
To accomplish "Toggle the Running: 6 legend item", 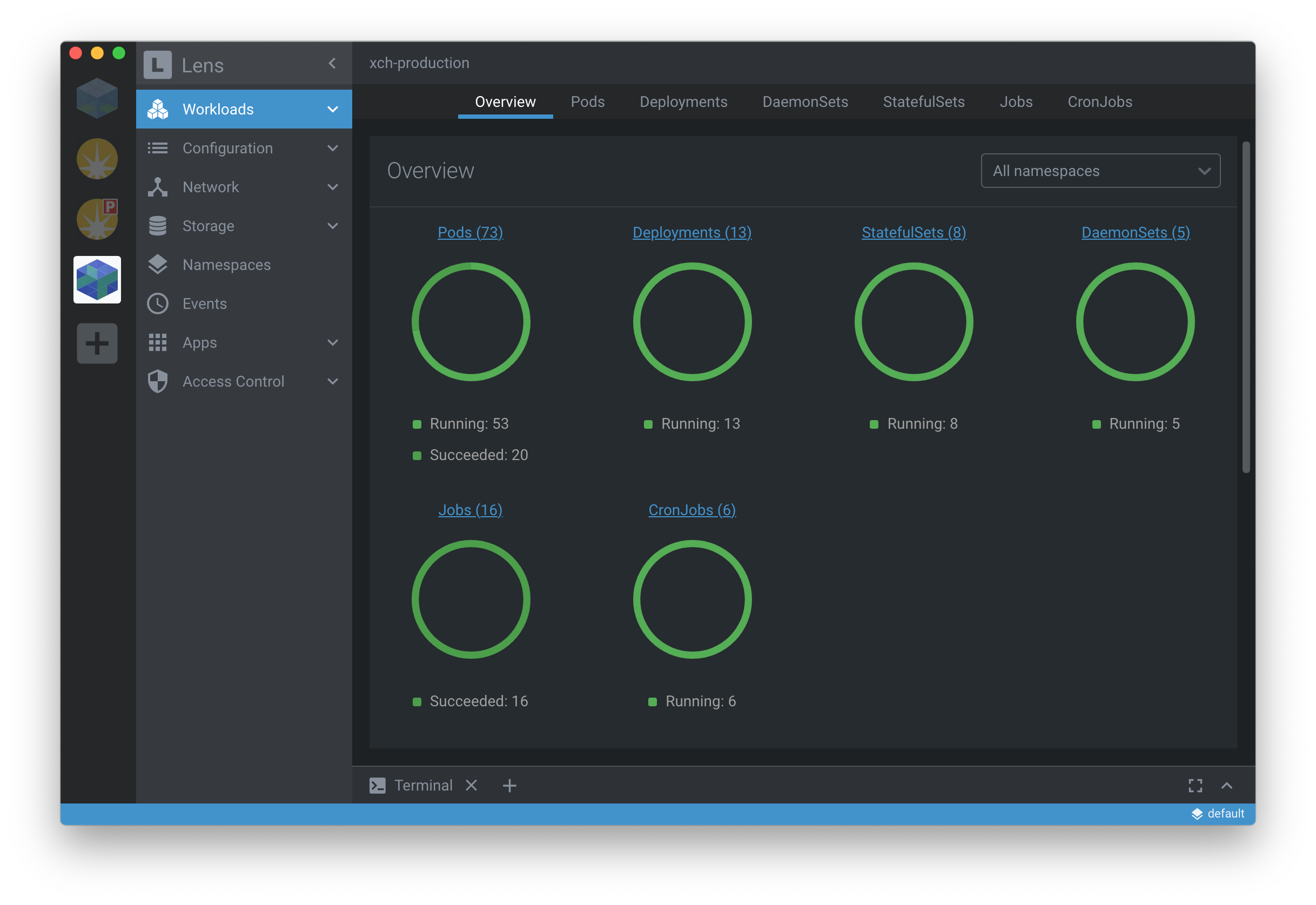I will [692, 701].
